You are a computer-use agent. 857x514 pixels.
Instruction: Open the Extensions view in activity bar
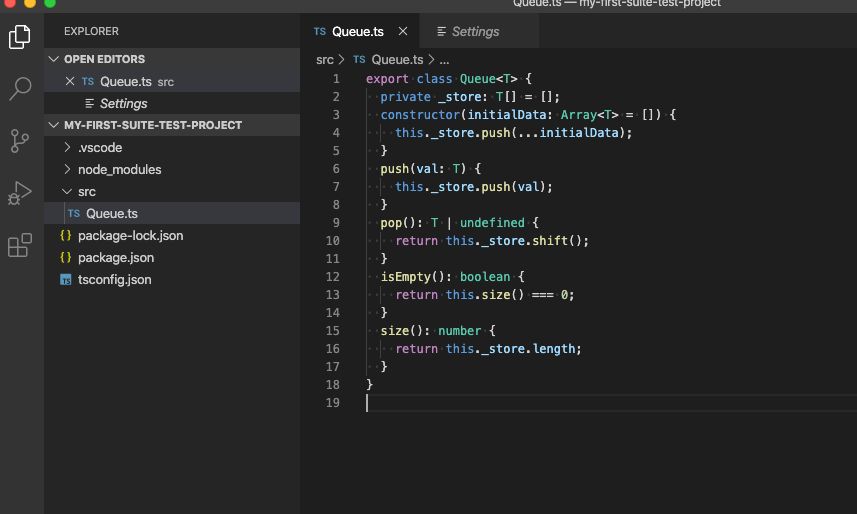pos(20,245)
